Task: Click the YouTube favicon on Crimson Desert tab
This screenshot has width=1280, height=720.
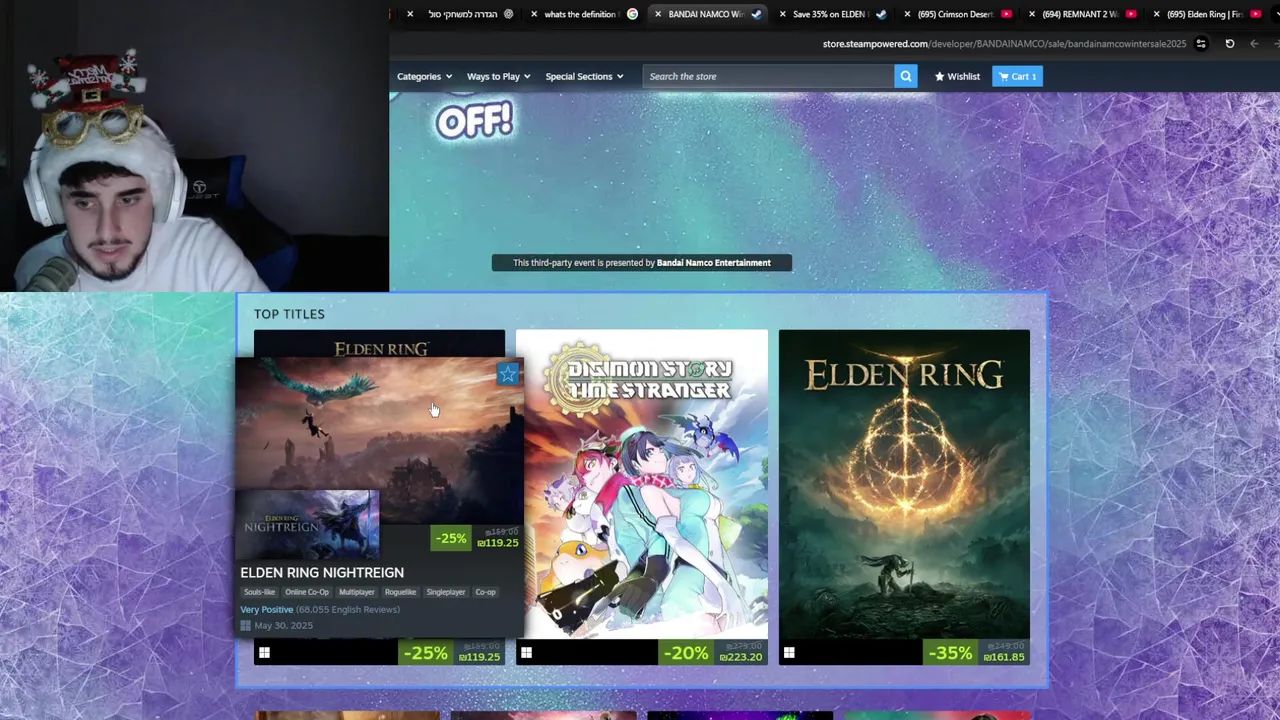Action: (x=1006, y=14)
